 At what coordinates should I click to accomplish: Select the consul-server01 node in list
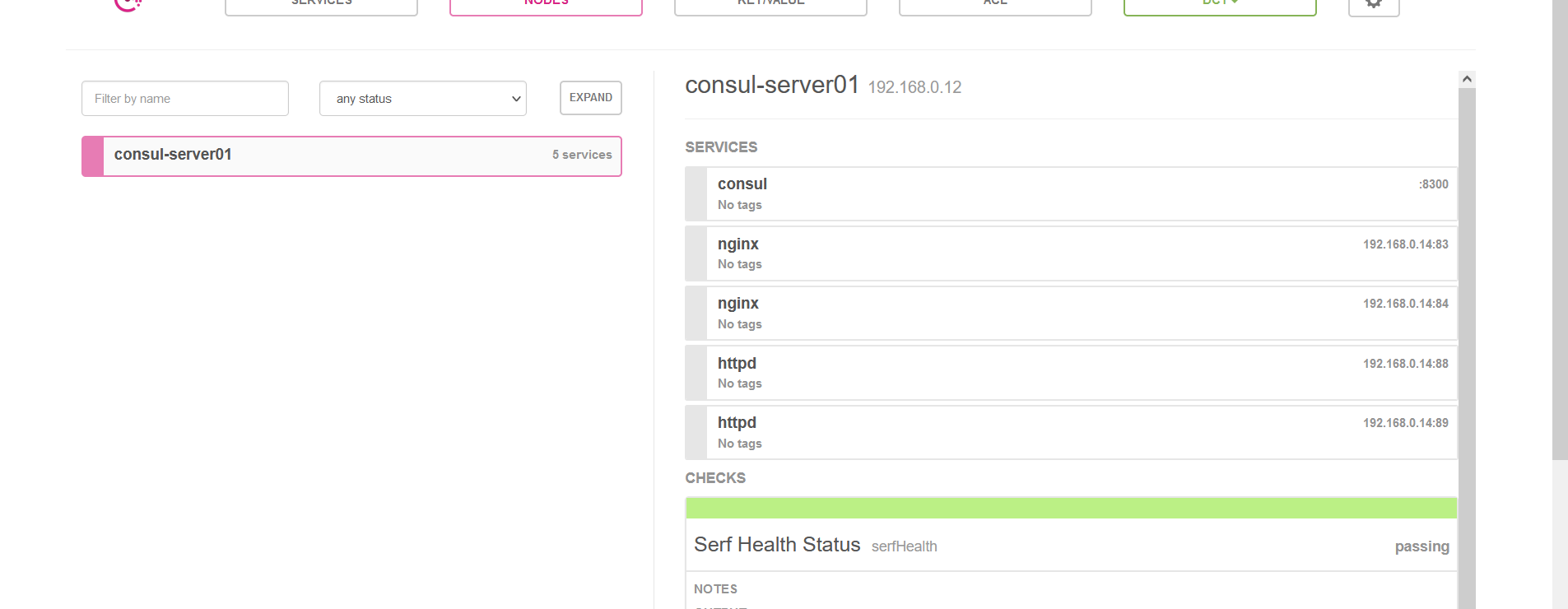click(x=351, y=156)
